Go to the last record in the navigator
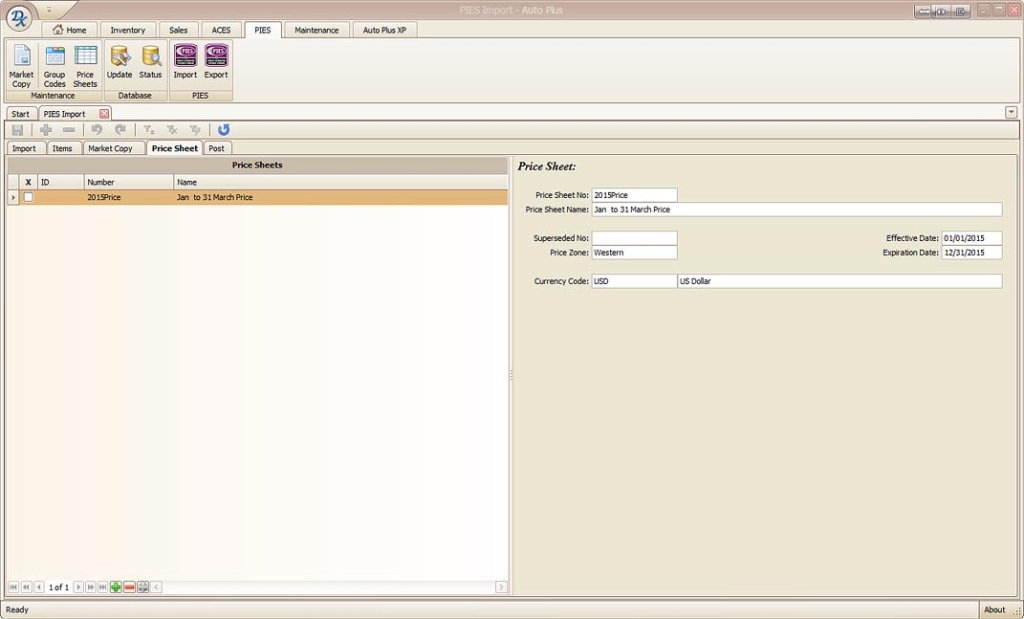 click(103, 587)
